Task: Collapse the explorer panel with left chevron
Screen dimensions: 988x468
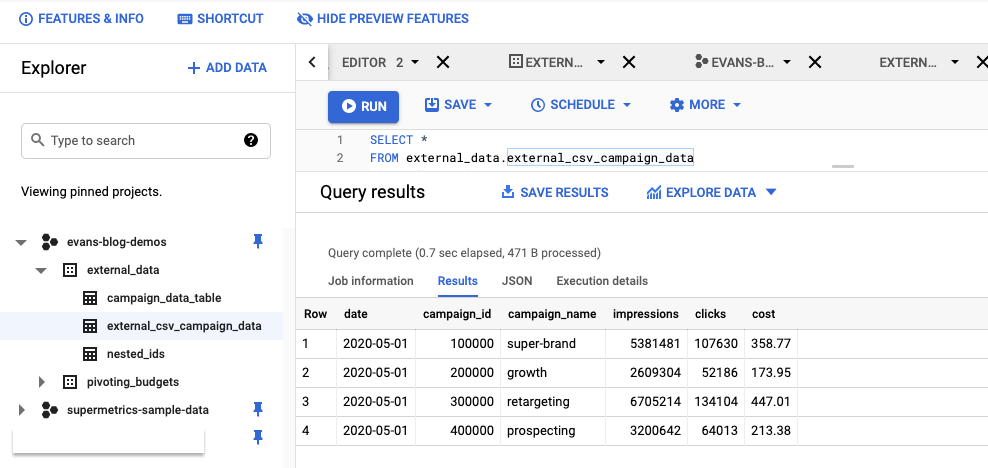Action: pyautogui.click(x=312, y=62)
